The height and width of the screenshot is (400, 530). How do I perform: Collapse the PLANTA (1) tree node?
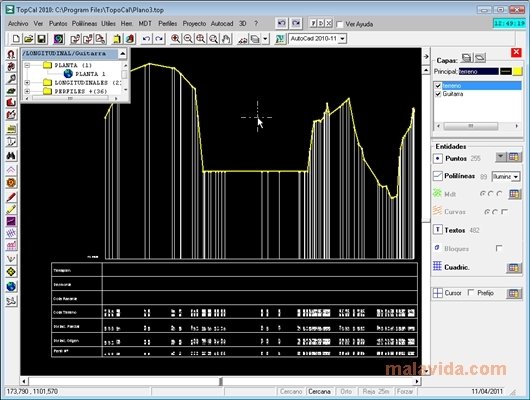(27, 65)
